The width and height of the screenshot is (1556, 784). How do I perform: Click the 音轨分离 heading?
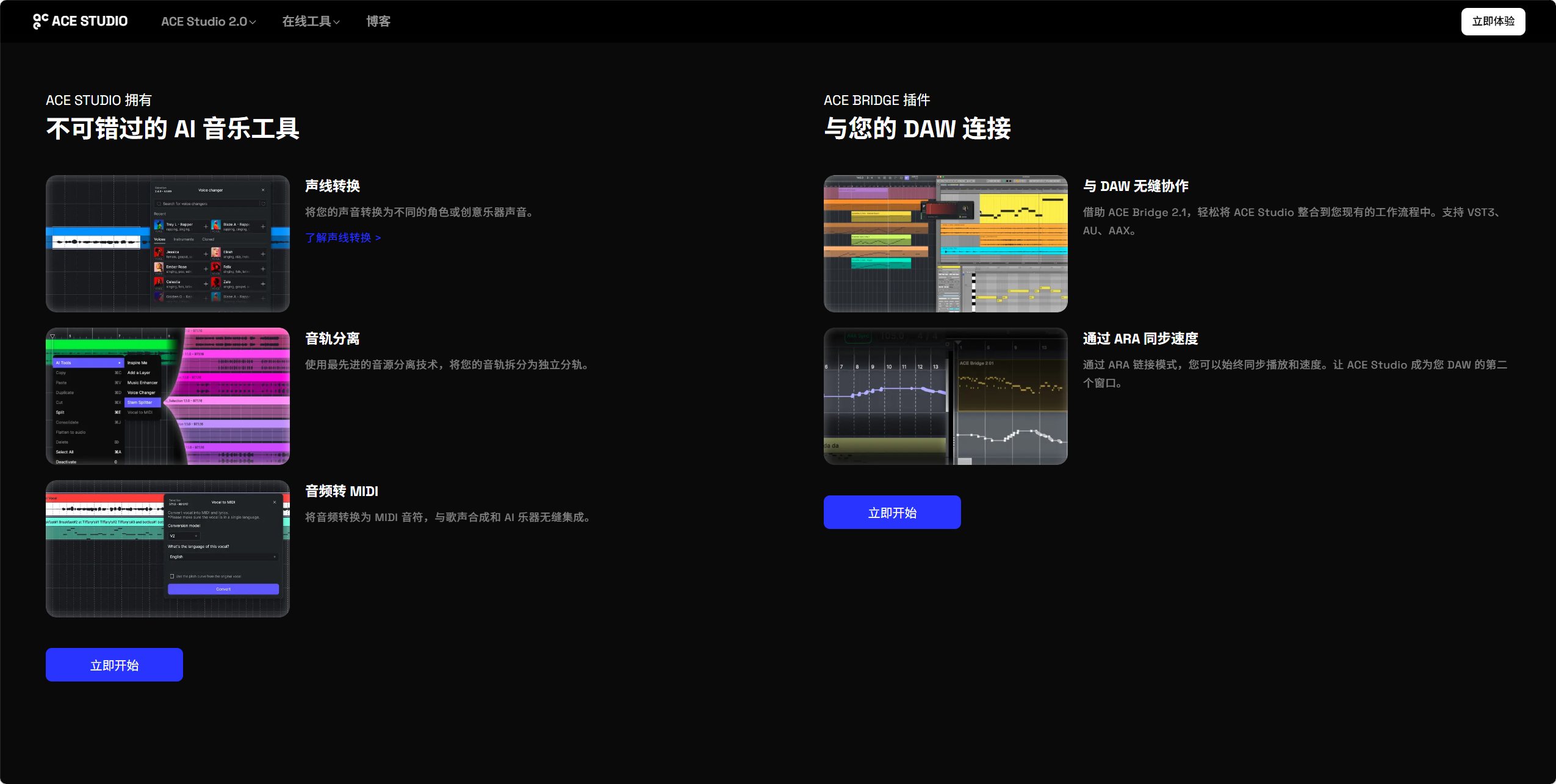point(333,339)
